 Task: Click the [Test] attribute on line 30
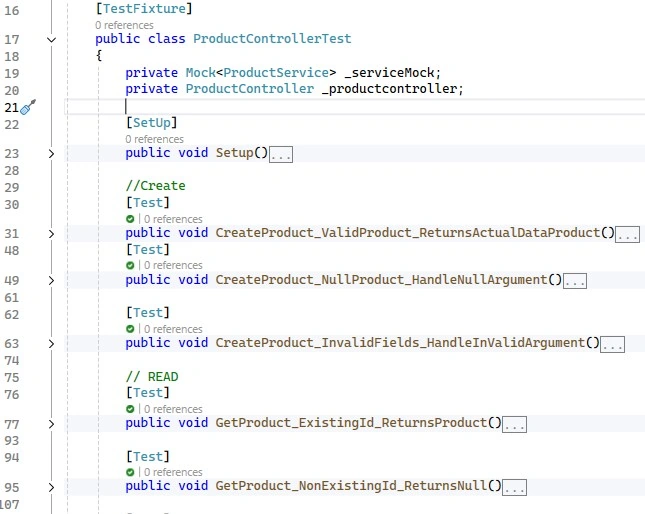(x=148, y=203)
